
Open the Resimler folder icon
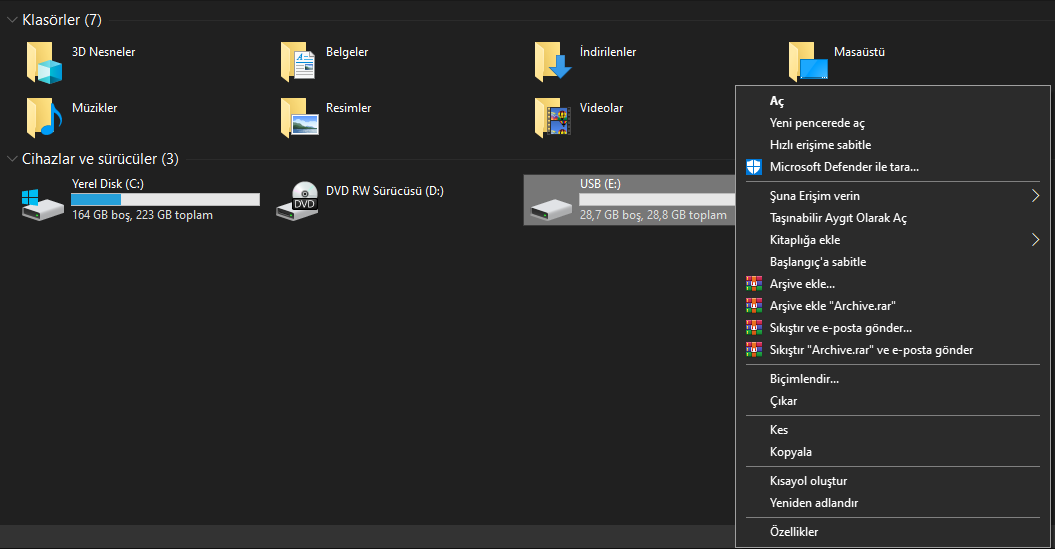(299, 118)
